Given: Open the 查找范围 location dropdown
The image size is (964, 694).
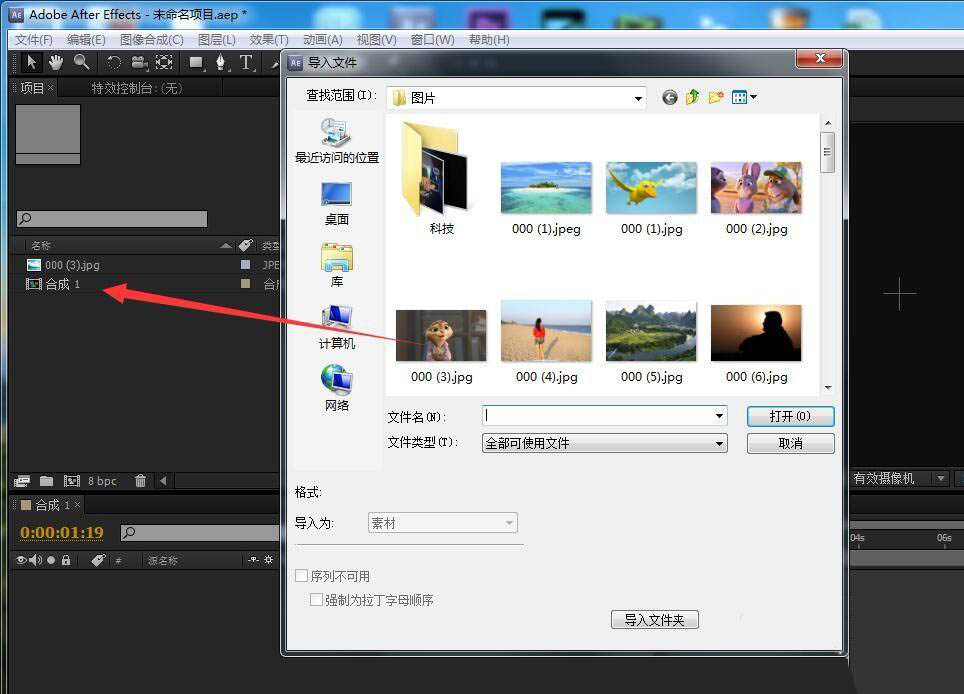Looking at the screenshot, I should point(638,97).
